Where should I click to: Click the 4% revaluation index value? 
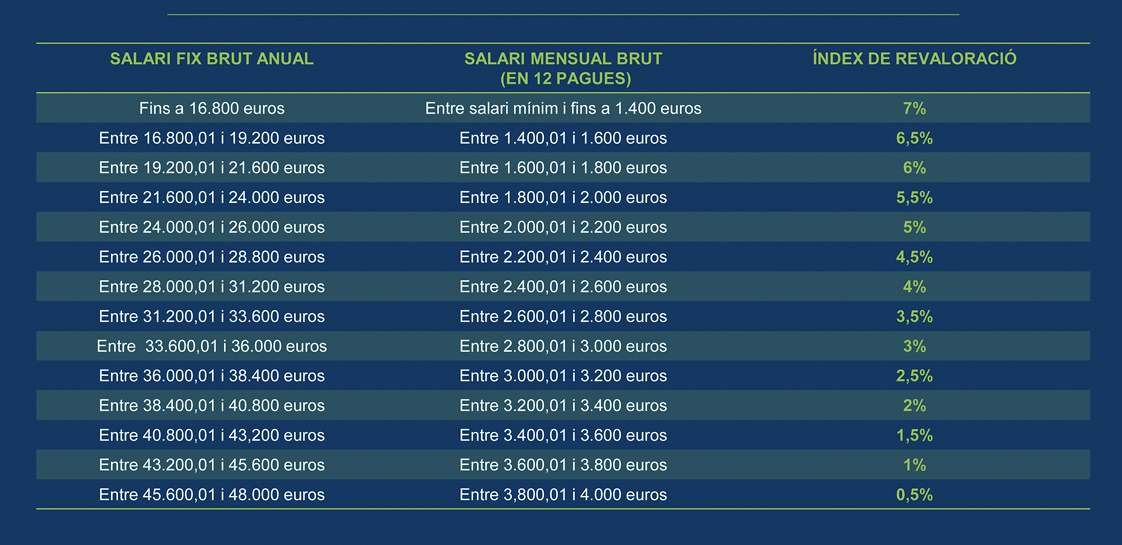914,287
